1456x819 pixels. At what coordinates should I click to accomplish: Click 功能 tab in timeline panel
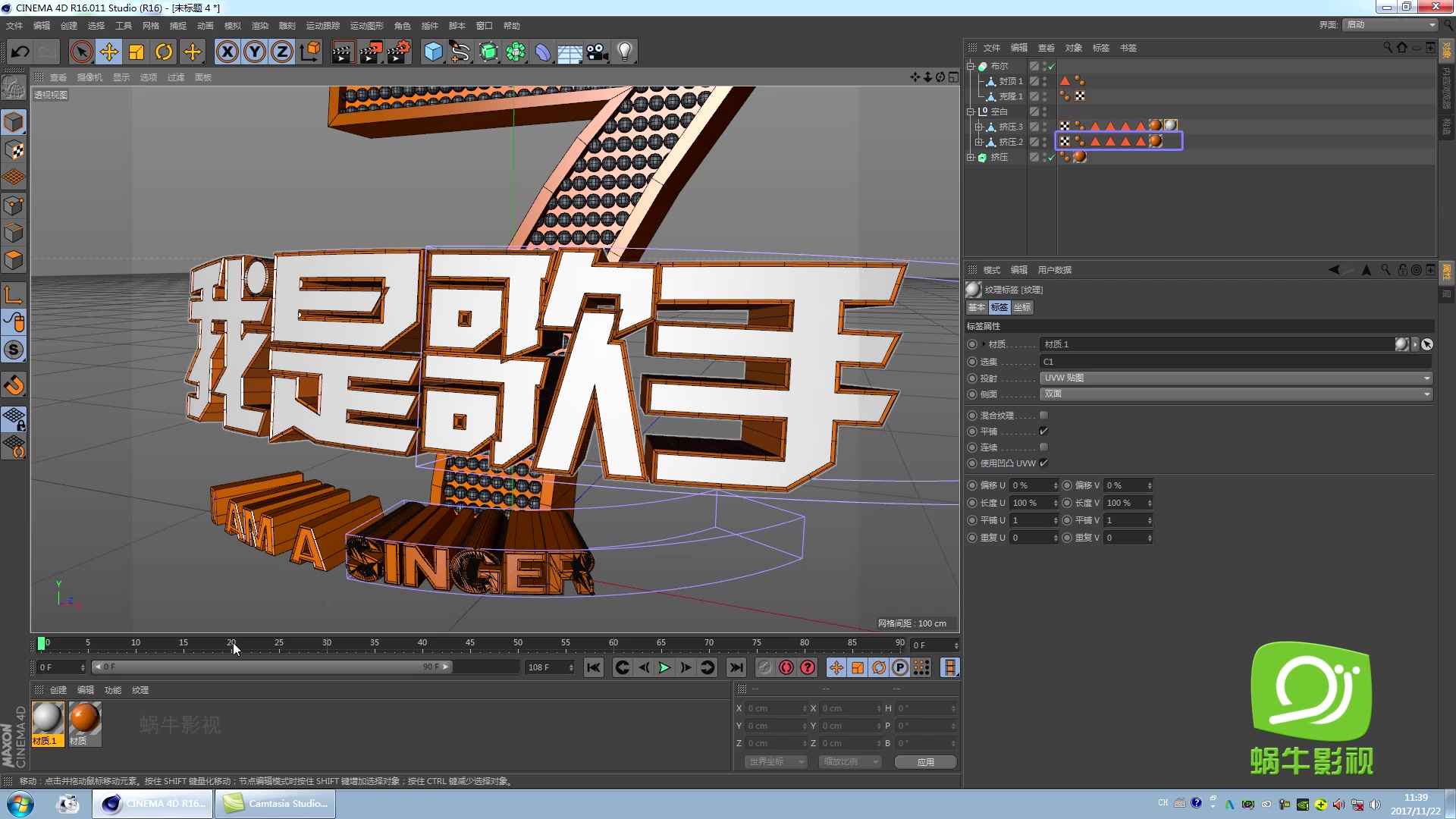(x=111, y=689)
